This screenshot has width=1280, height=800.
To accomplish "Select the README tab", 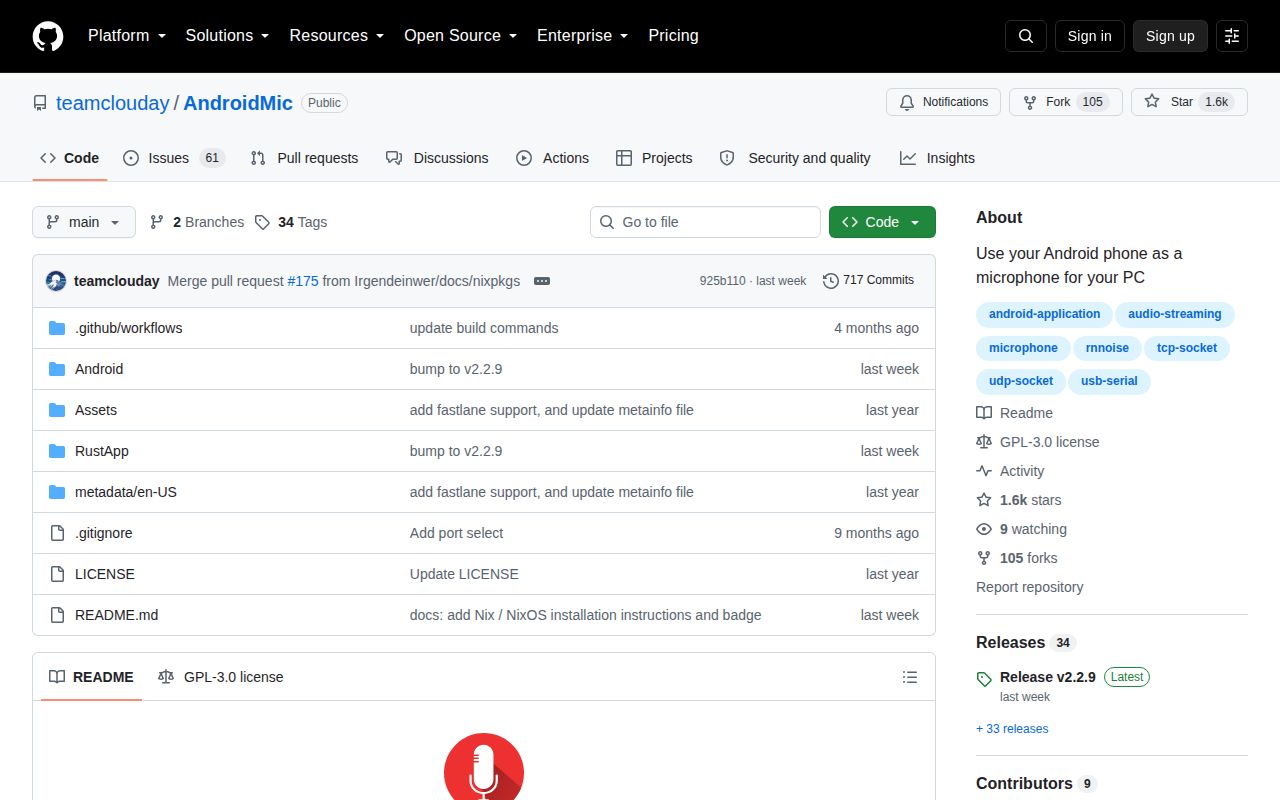I will point(91,677).
